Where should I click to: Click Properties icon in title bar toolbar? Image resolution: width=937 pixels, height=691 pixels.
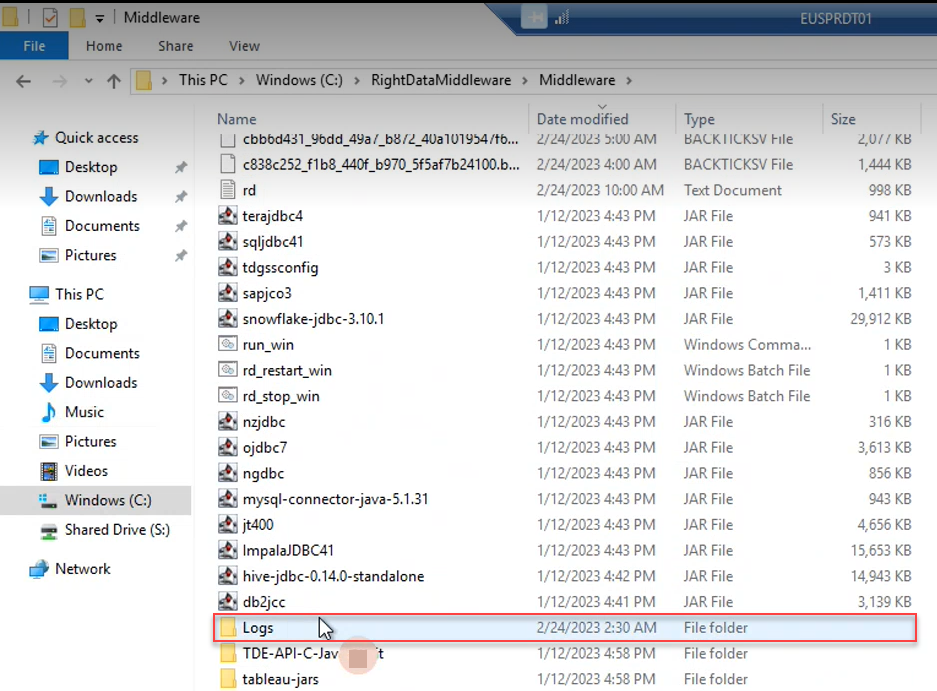coord(50,18)
